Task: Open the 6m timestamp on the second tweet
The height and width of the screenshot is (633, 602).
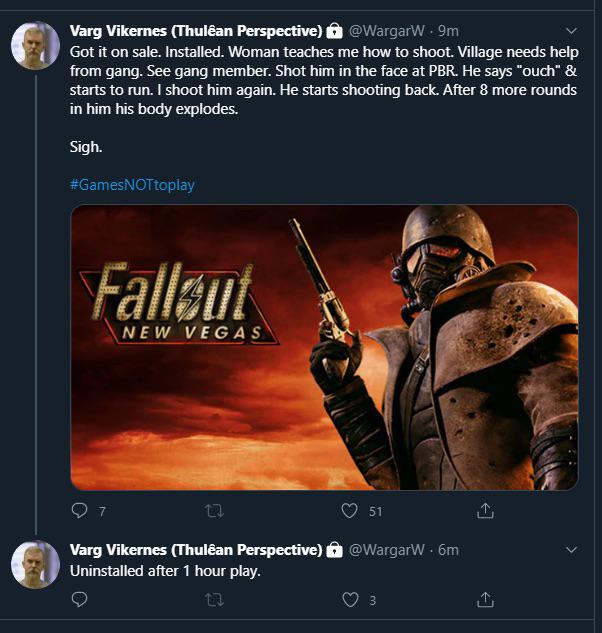Action: [448, 550]
